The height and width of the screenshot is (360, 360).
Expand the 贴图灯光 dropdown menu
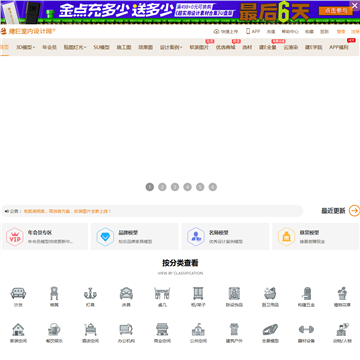tap(75, 47)
